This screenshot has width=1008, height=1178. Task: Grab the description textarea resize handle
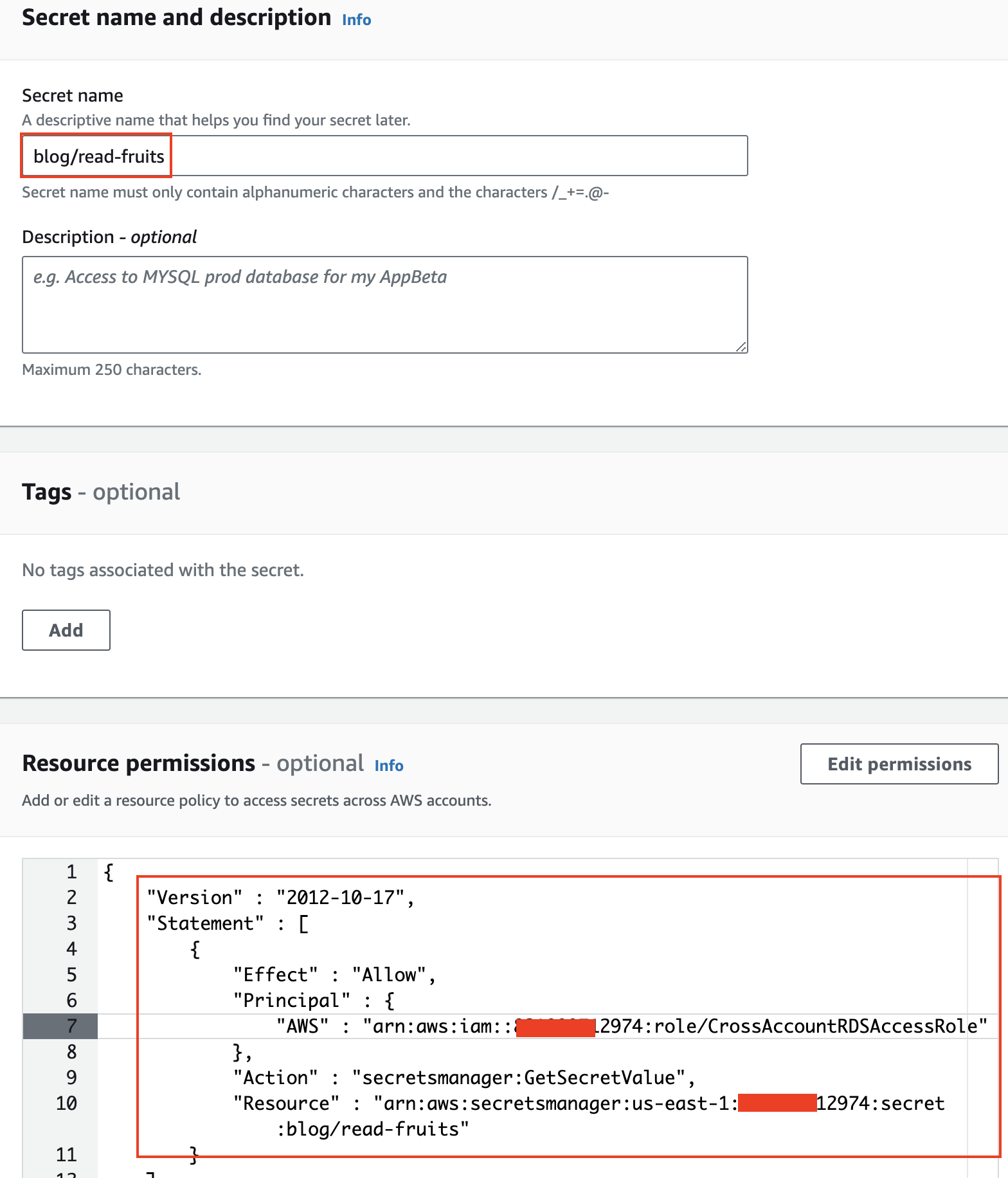(741, 347)
